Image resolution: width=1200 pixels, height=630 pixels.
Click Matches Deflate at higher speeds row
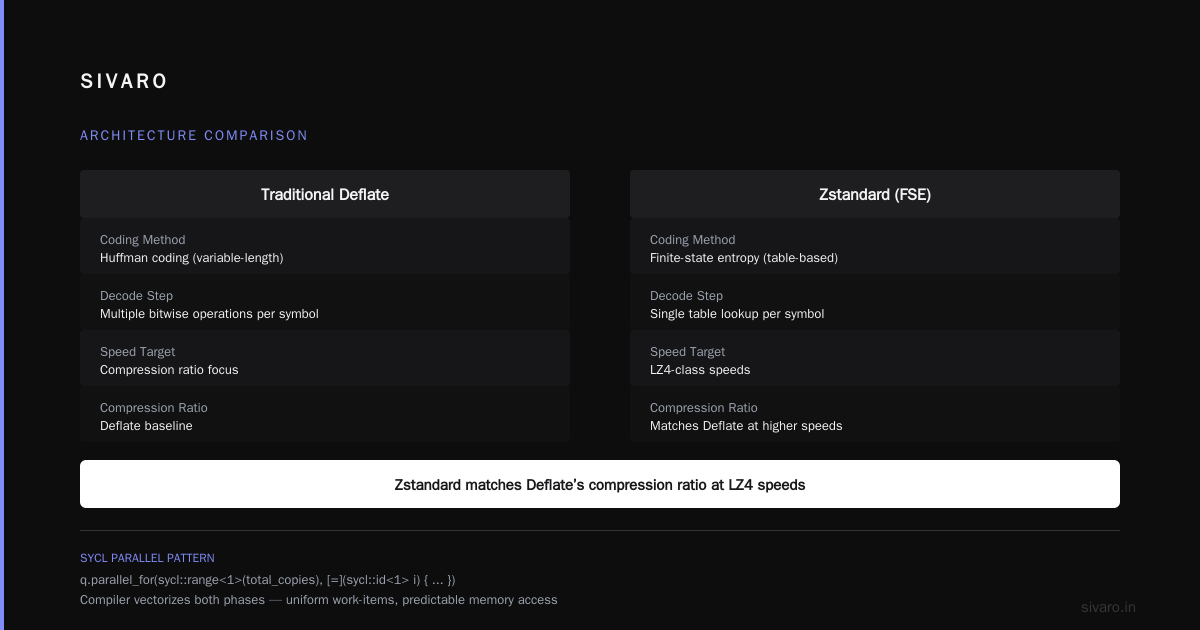click(875, 416)
